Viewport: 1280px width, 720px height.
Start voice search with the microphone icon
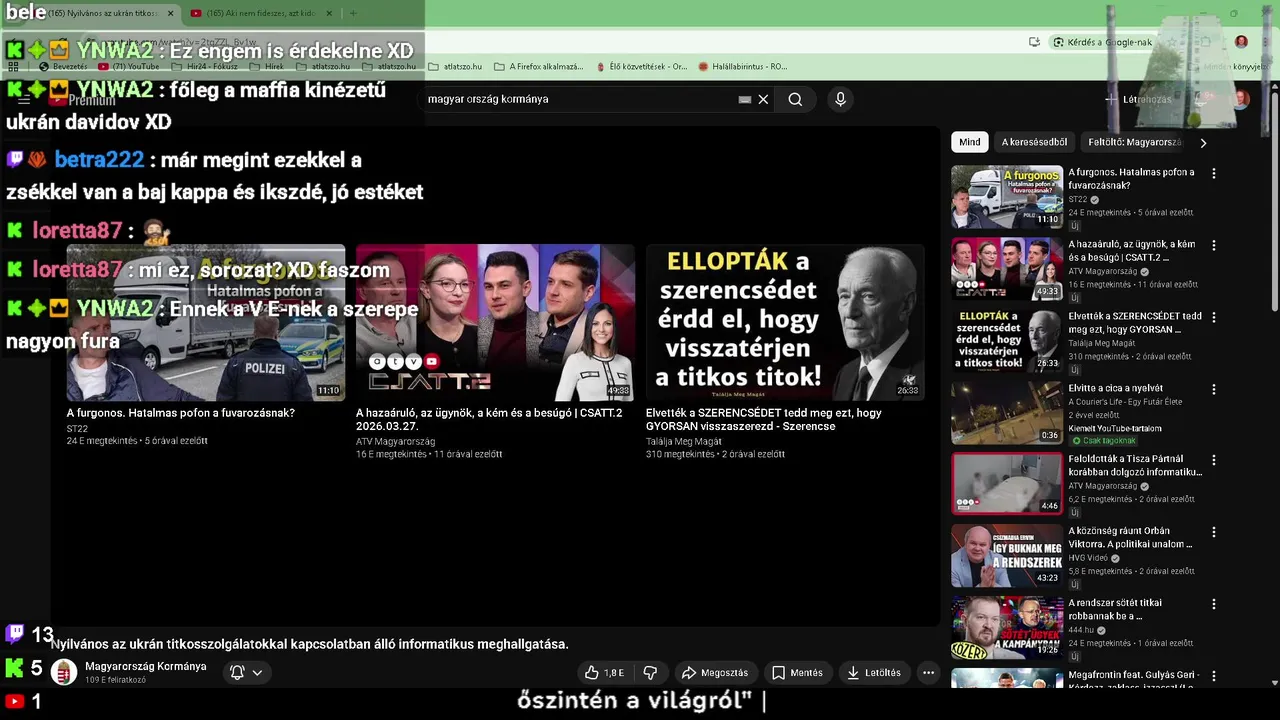[x=840, y=99]
